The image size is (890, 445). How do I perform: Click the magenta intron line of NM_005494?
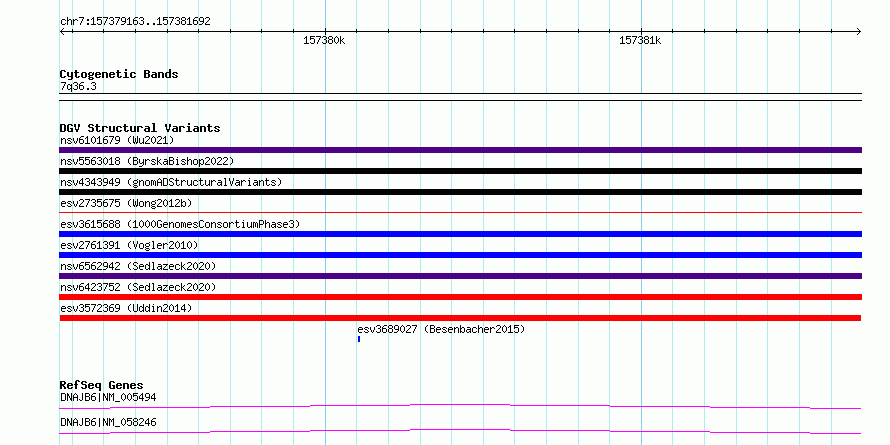coord(460,406)
